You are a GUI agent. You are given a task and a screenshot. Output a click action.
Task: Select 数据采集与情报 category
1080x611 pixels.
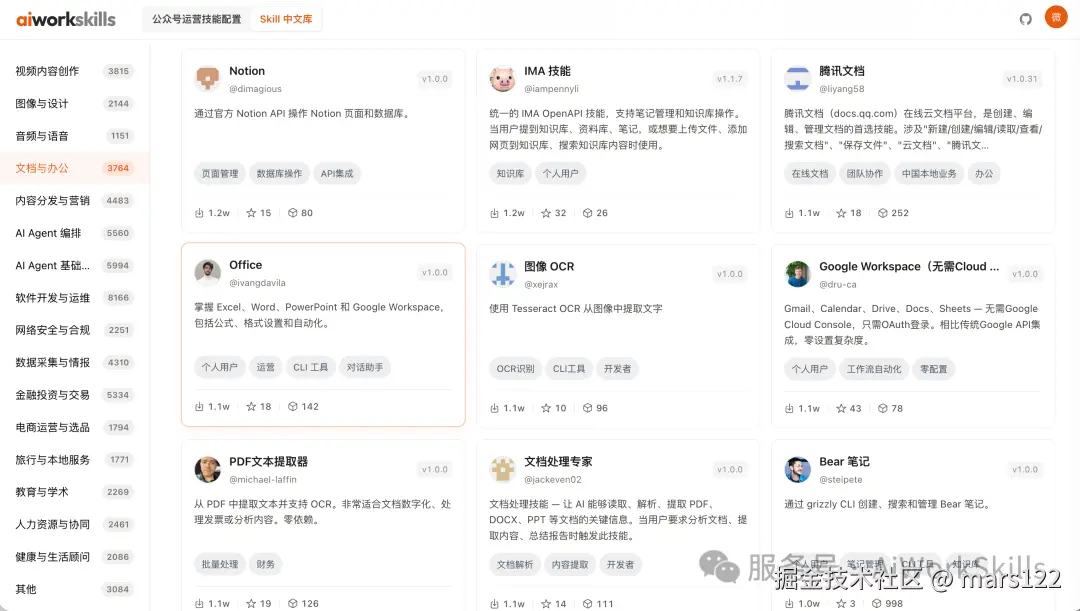point(74,362)
